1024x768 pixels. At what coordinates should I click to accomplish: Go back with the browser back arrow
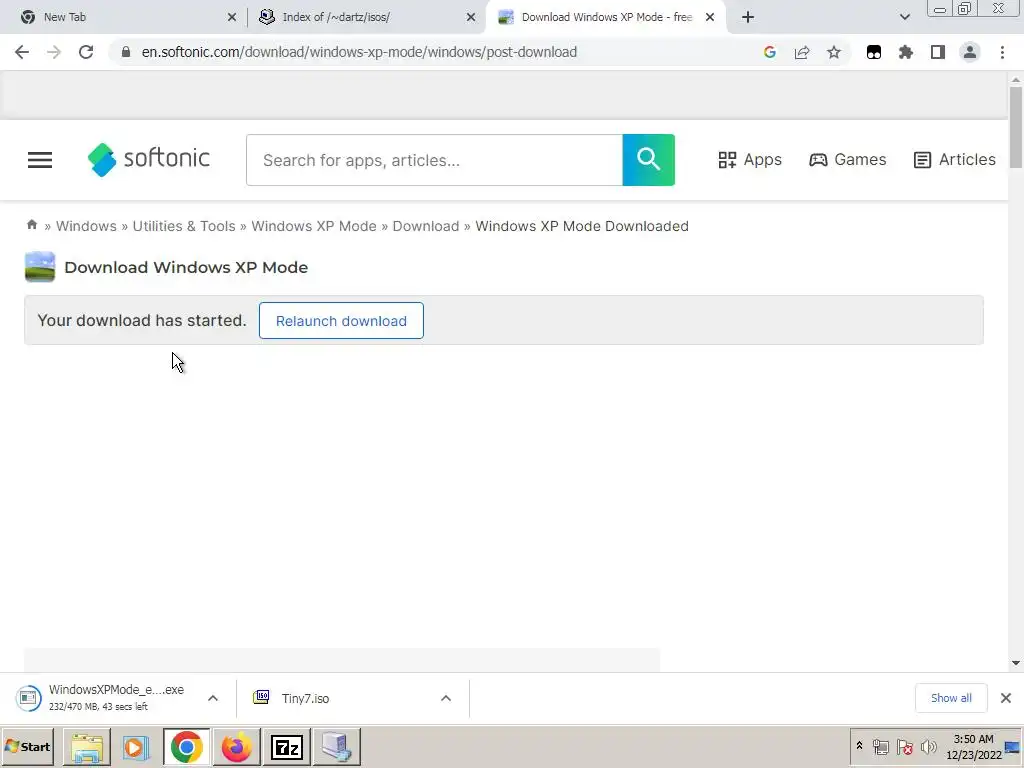tap(22, 52)
